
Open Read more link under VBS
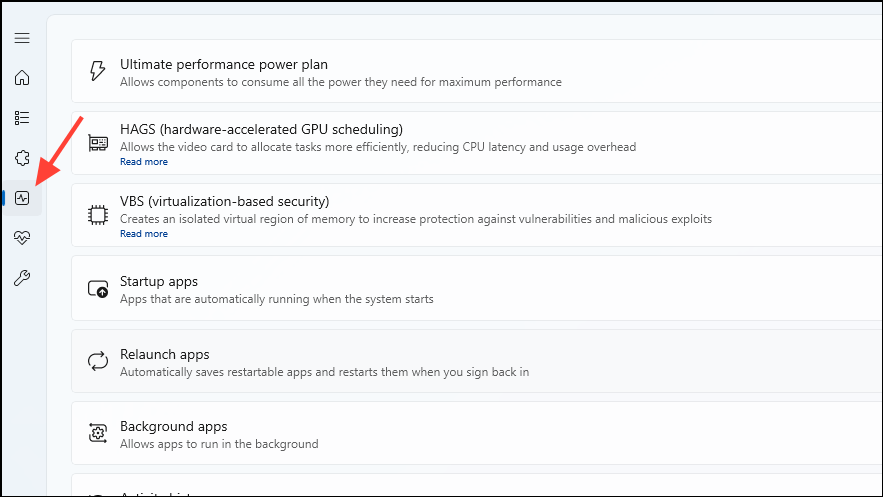coord(144,234)
